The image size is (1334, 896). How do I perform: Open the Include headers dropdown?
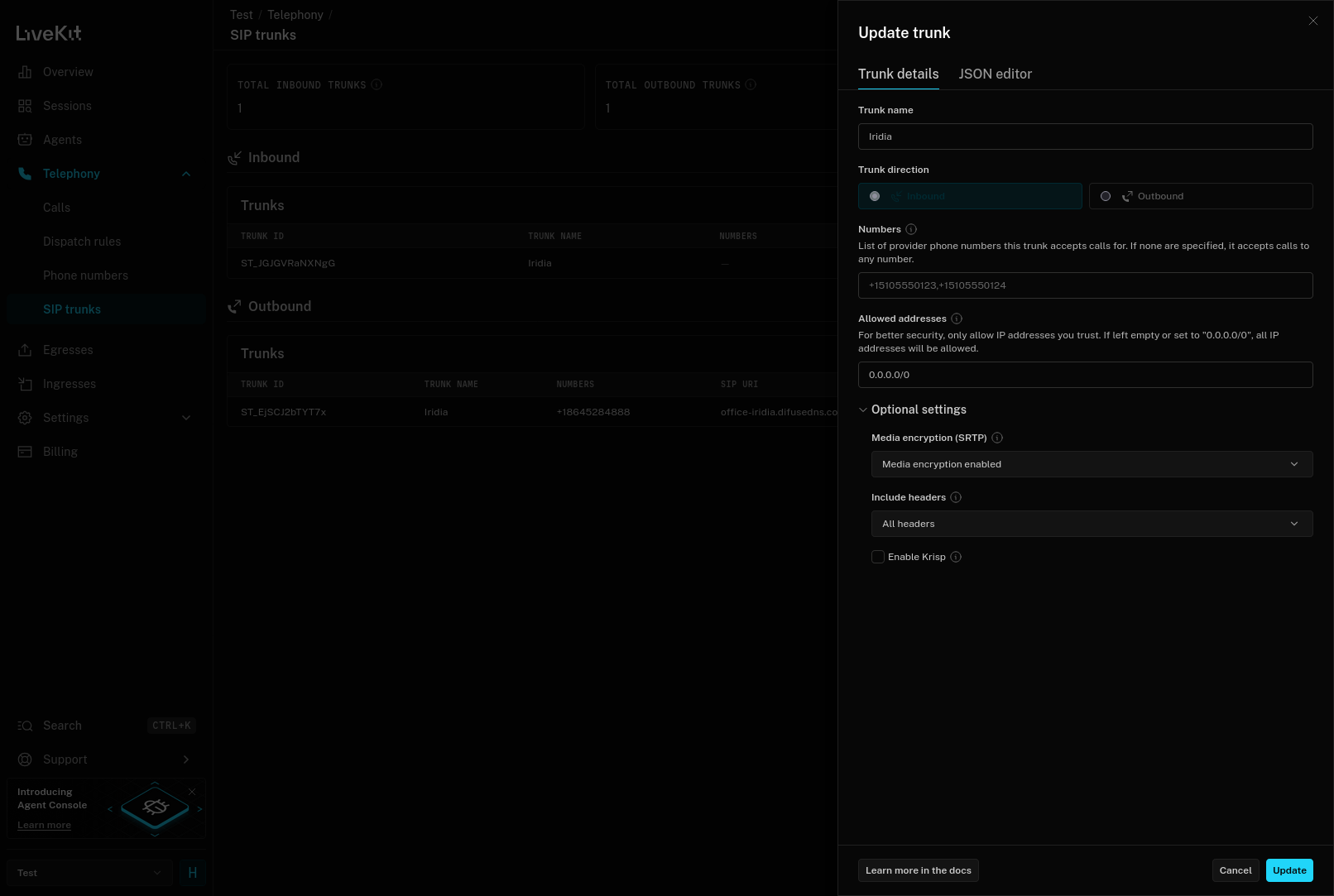coord(1092,524)
